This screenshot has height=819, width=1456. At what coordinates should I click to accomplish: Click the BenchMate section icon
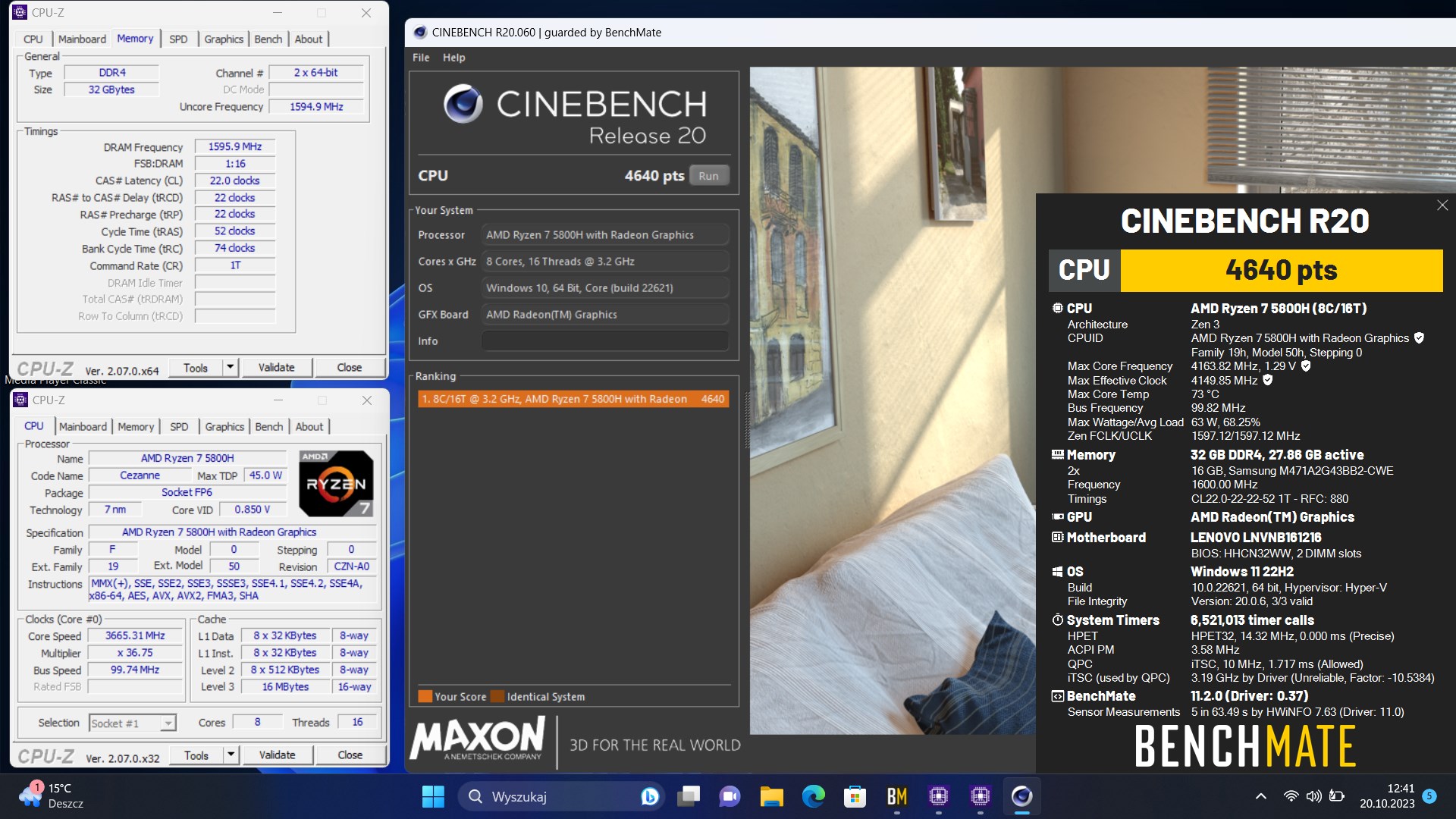[1057, 696]
